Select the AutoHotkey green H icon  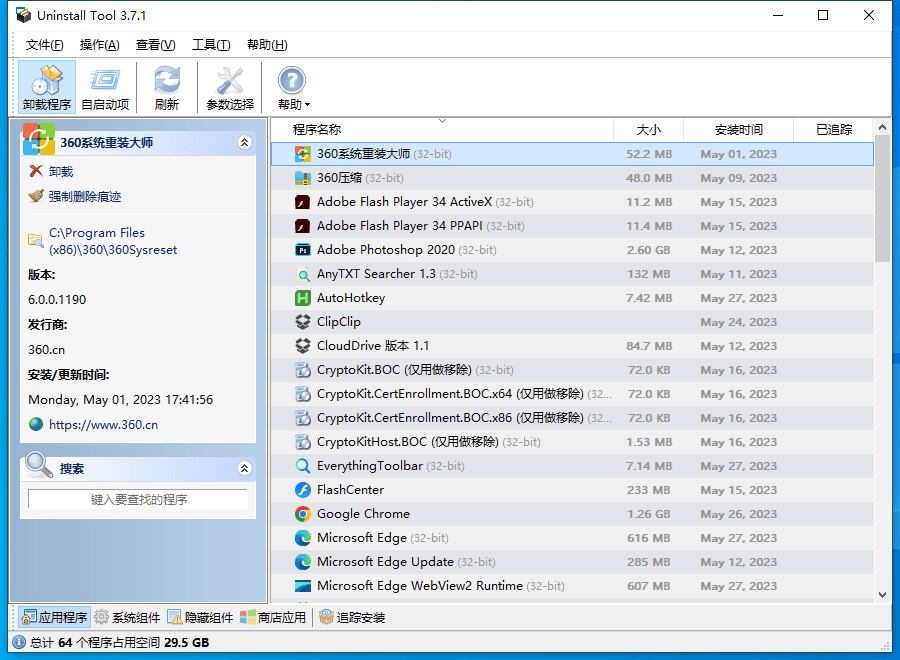point(302,298)
